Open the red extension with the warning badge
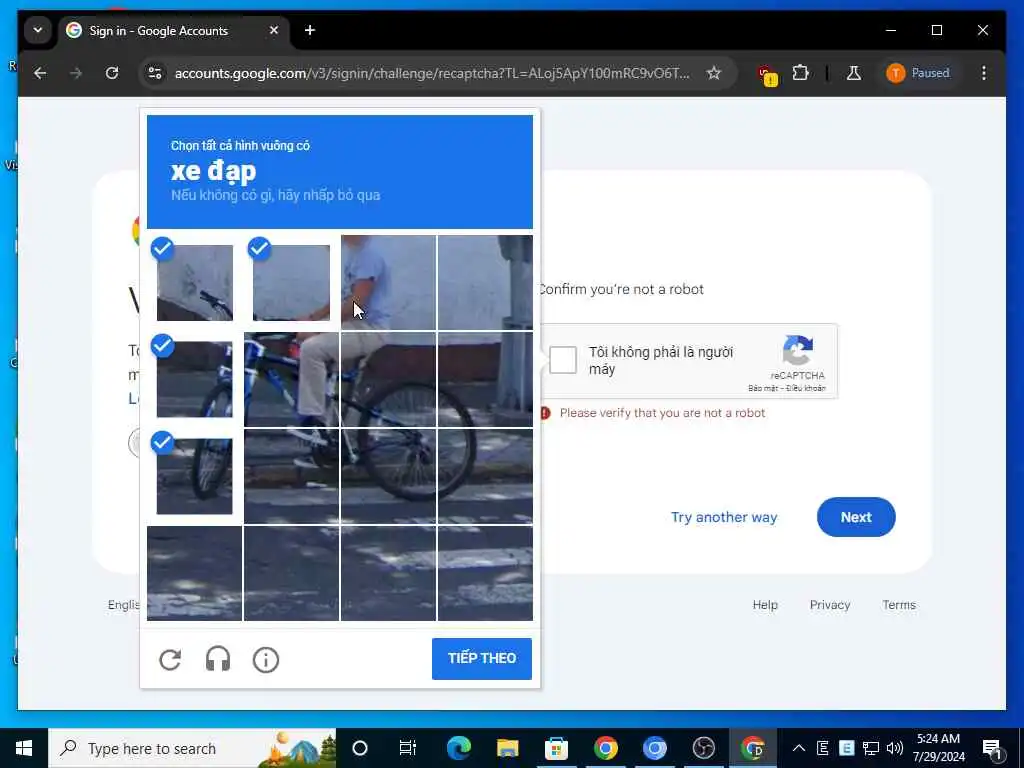The image size is (1024, 768). click(x=766, y=74)
